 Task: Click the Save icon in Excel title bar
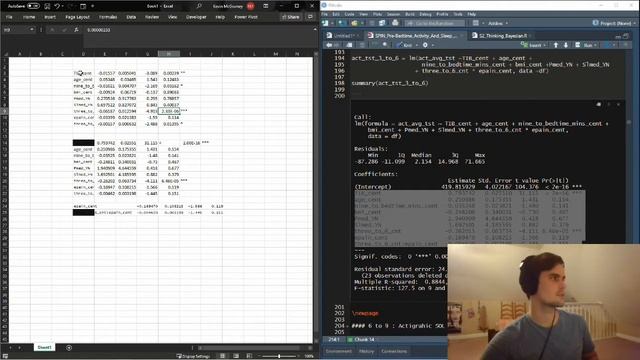pos(47,6)
